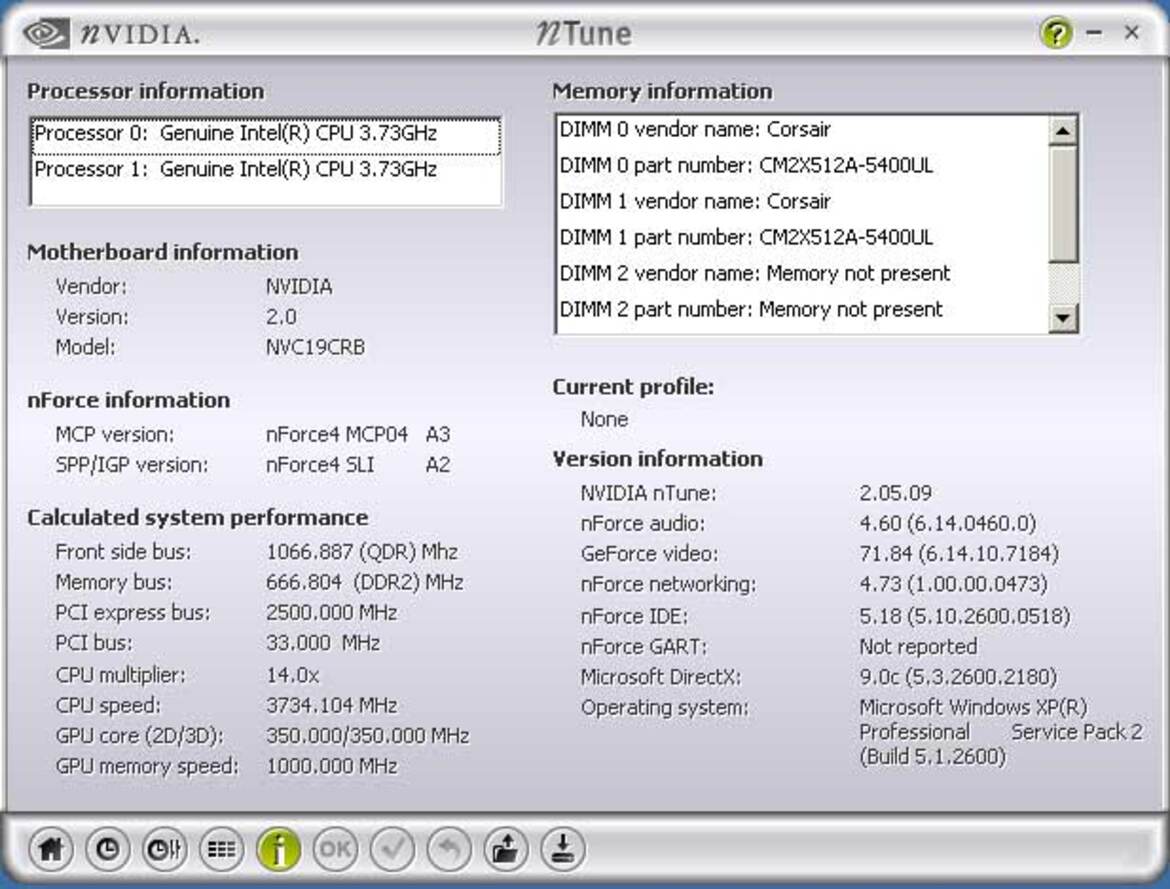Click GPU core value 350.000/350.000 MHz
The width and height of the screenshot is (1170, 889).
tap(367, 736)
